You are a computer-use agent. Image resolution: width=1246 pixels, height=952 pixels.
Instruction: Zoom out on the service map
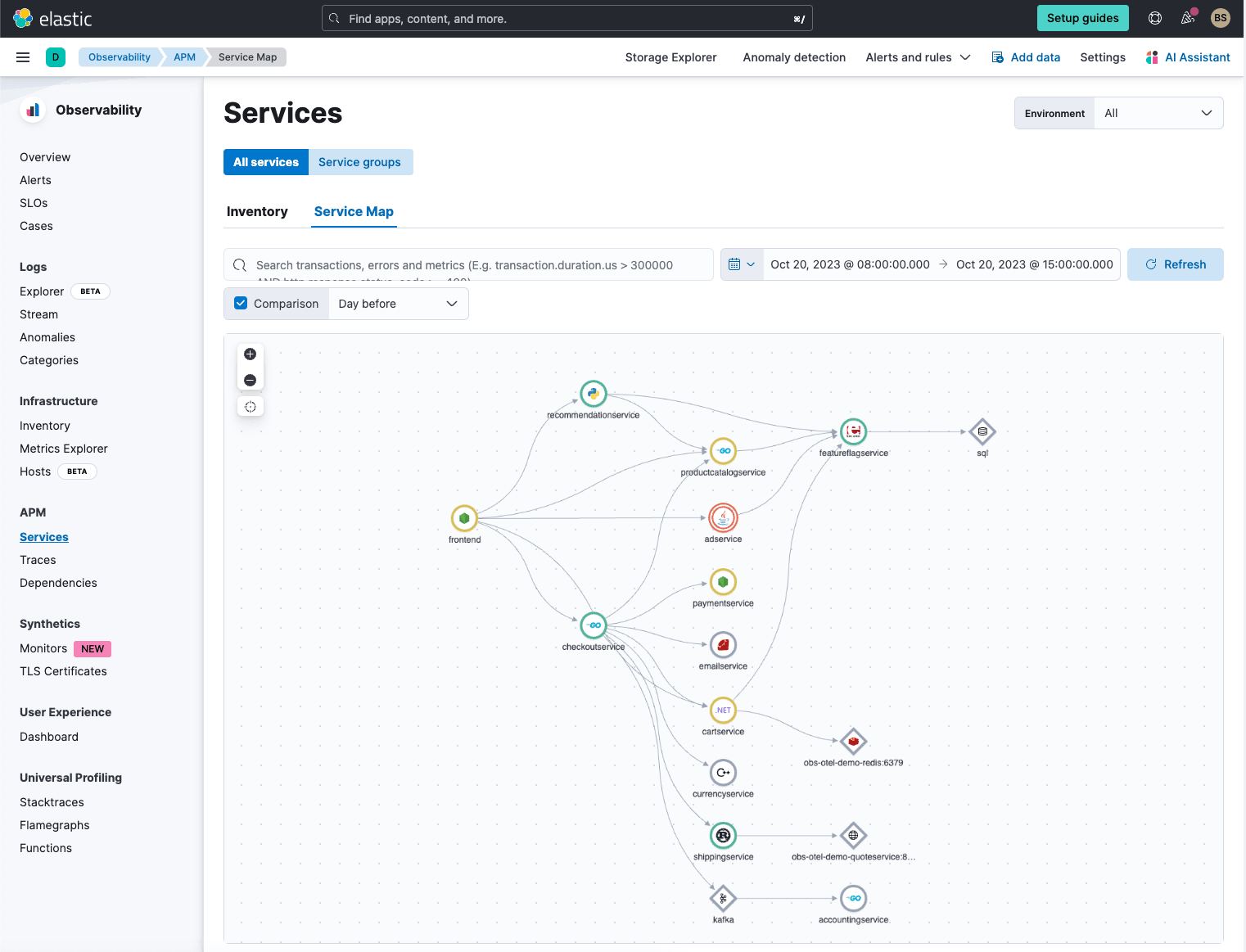251,380
